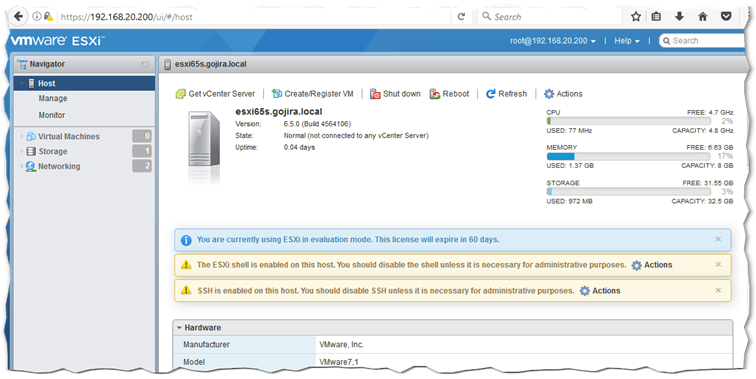Viewport: 756px width, 379px height.
Task: Bookmark this page with the star icon
Action: (636, 16)
